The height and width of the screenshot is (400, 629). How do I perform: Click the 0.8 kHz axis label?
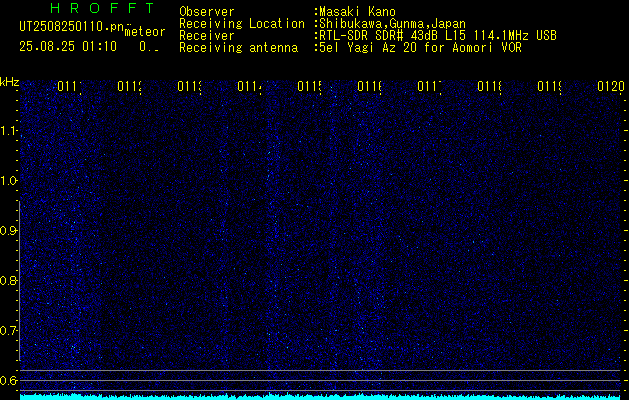click(x=8, y=280)
